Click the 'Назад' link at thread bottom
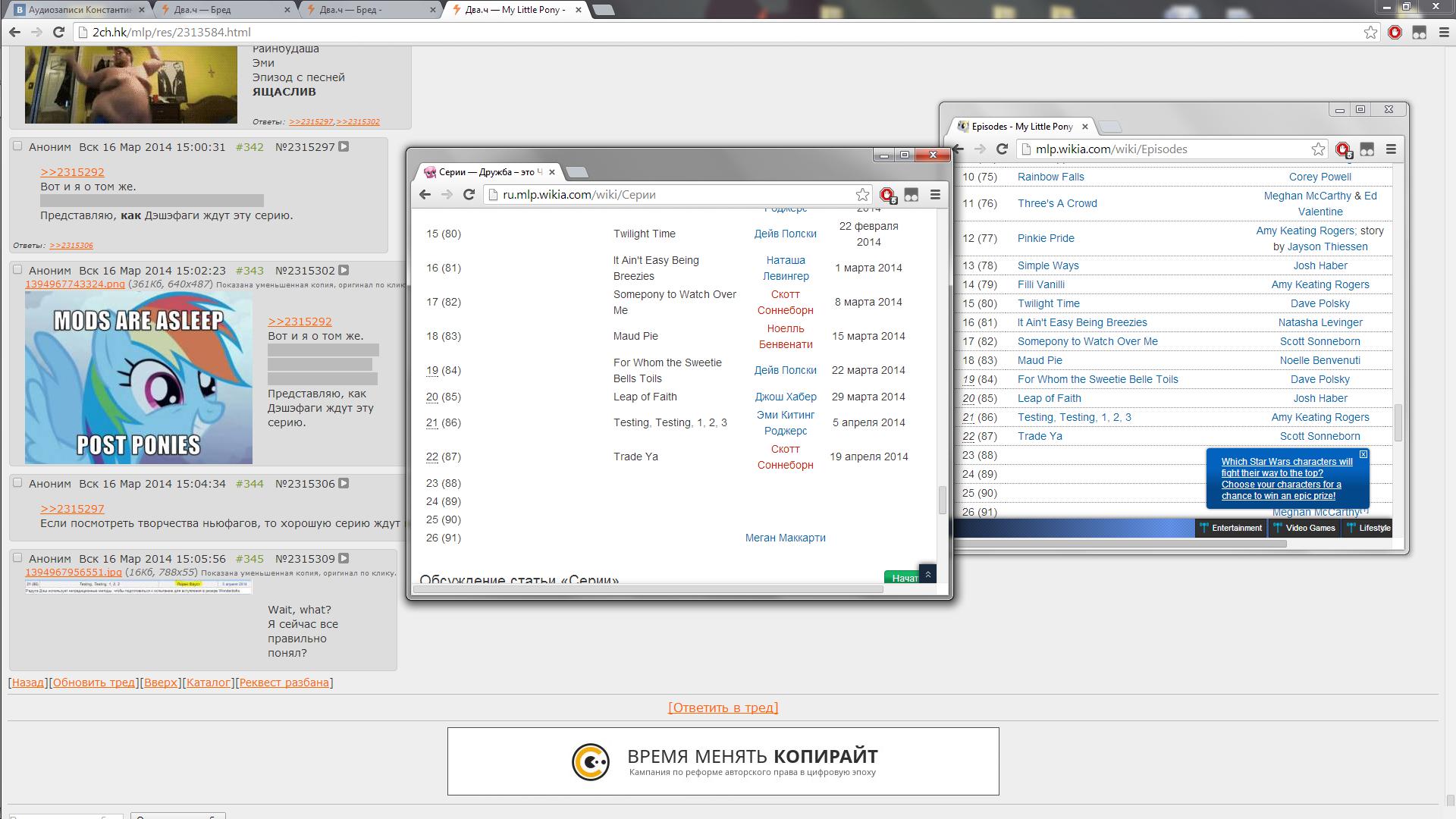This screenshot has width=1456, height=819. coord(28,682)
